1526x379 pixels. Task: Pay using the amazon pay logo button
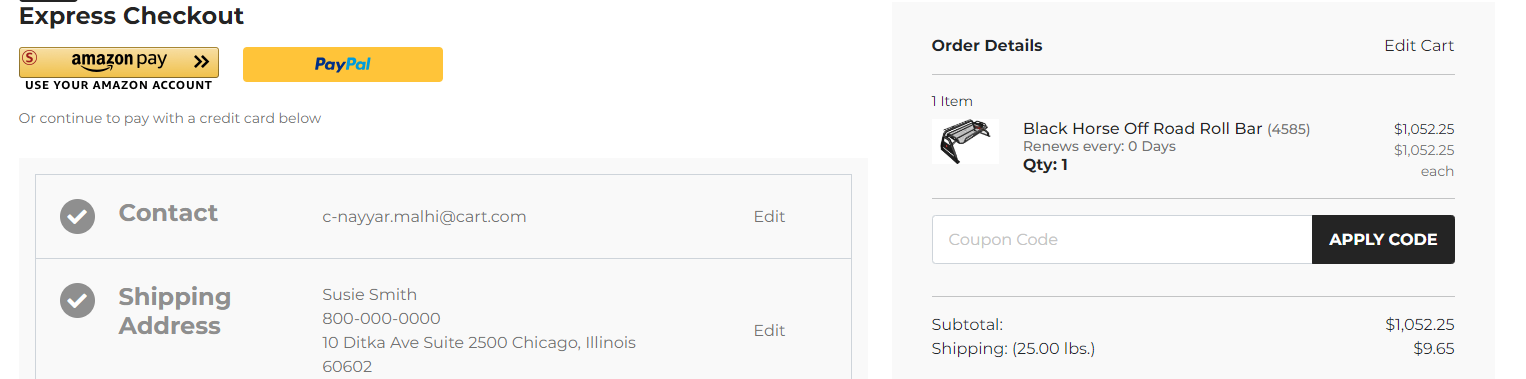coord(119,62)
